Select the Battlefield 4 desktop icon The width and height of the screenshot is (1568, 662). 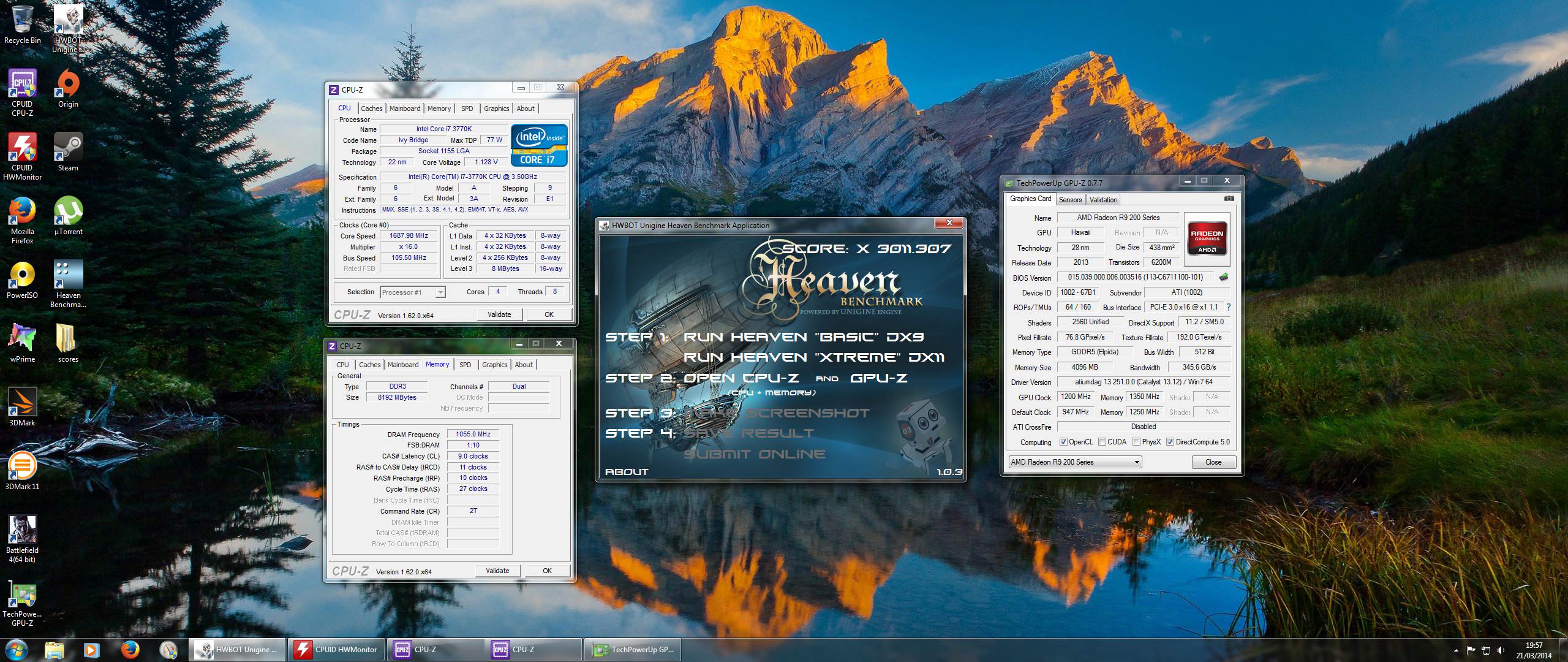click(x=22, y=539)
